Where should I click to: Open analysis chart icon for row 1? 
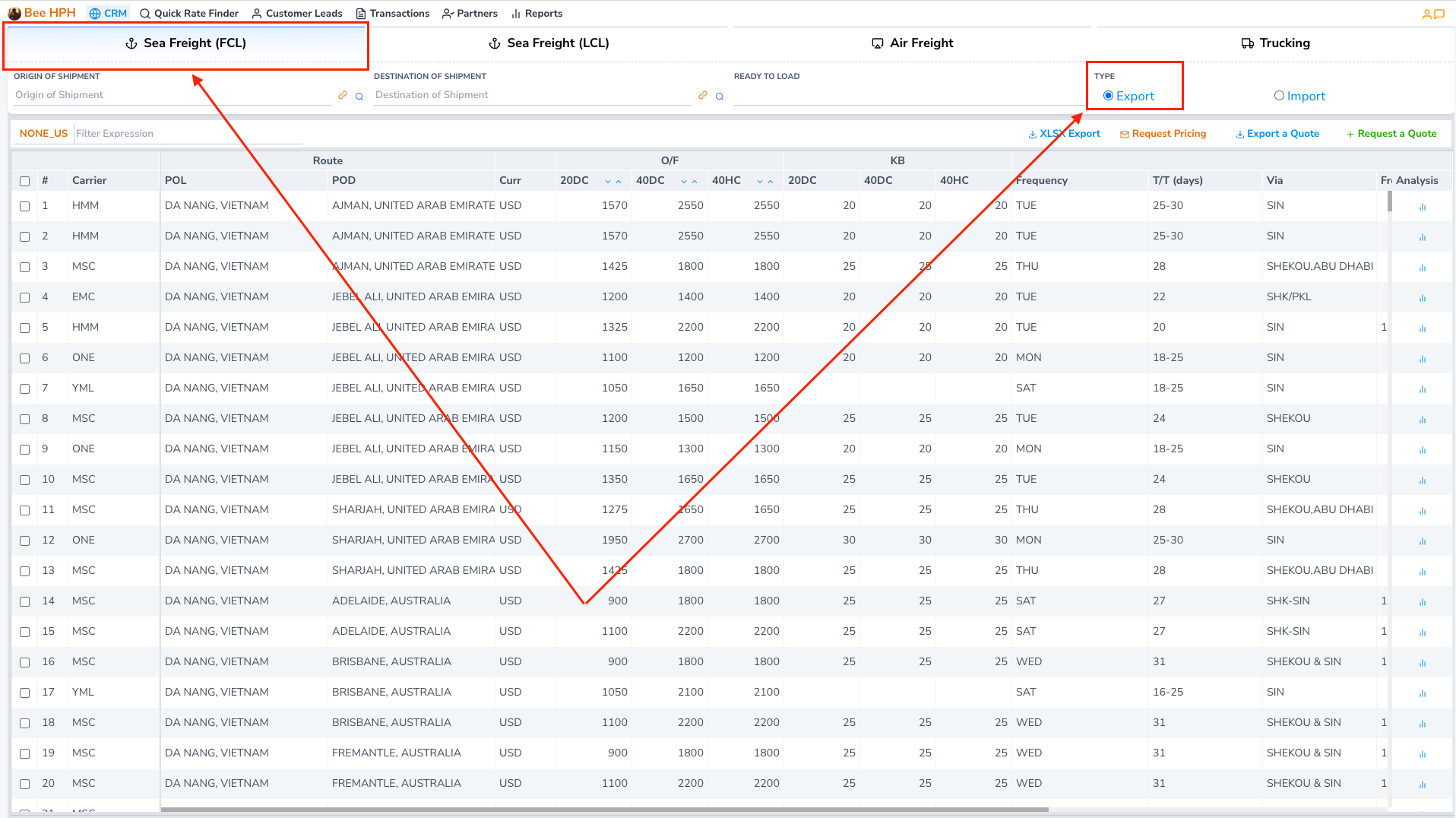click(x=1422, y=207)
